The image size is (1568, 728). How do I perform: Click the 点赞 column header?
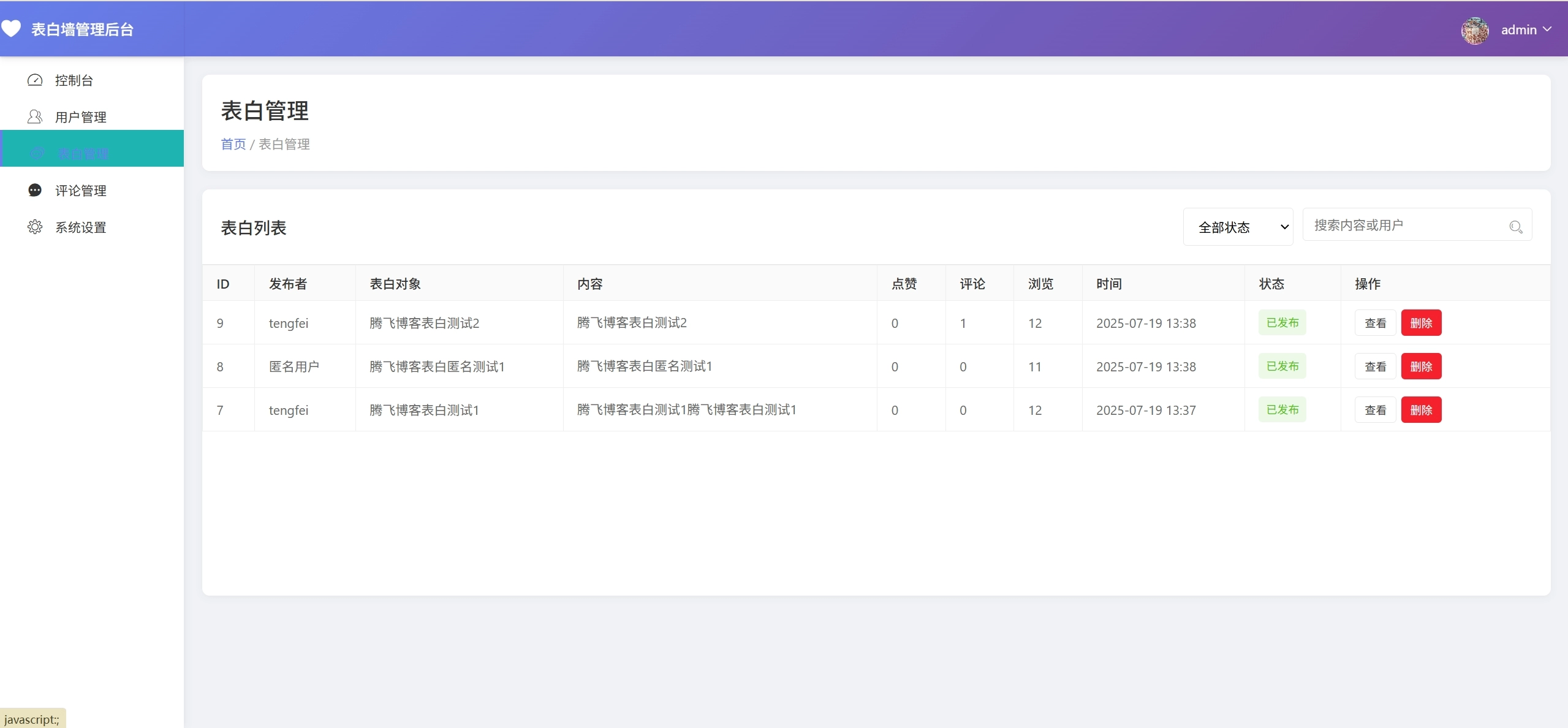pyautogui.click(x=904, y=284)
